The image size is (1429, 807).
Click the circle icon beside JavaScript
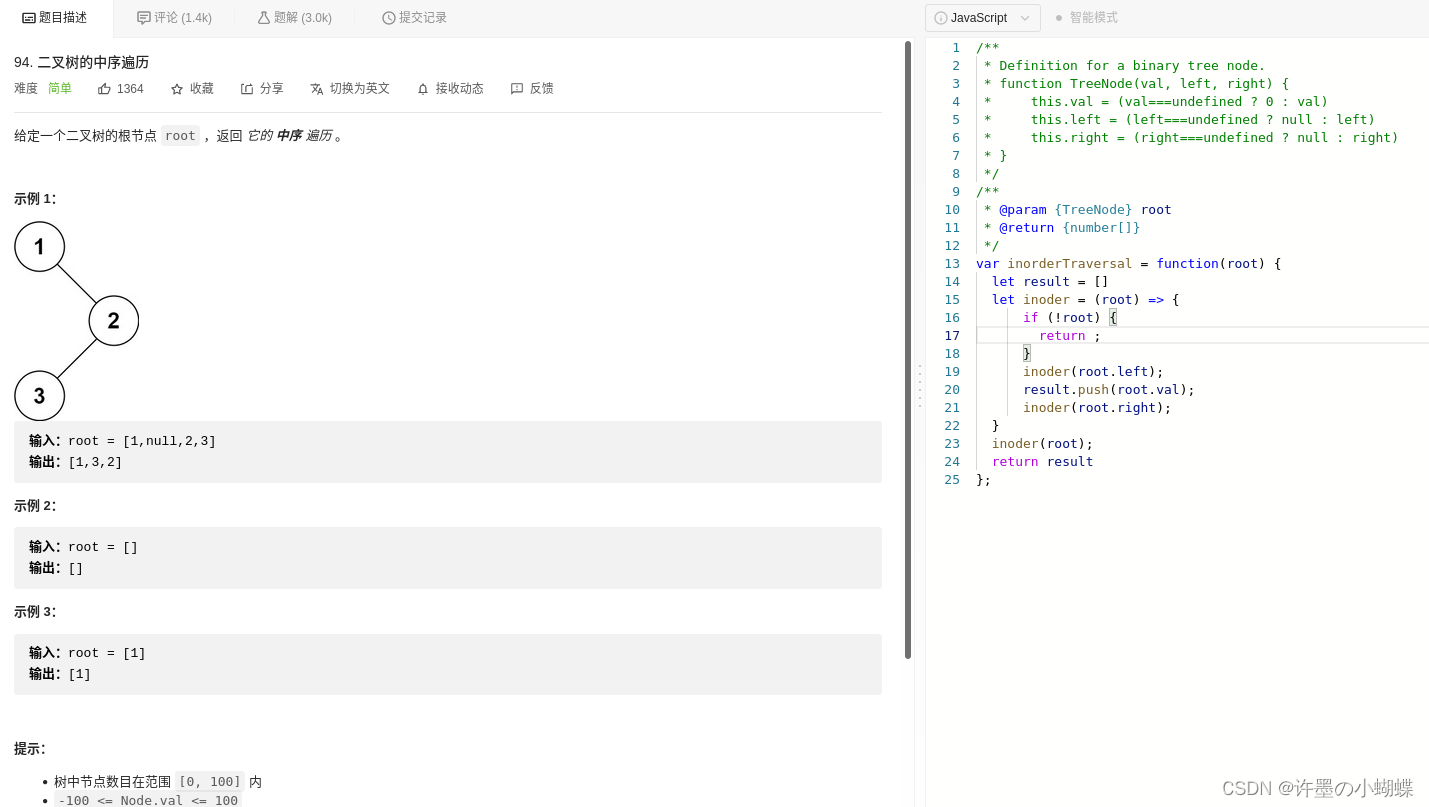[939, 17]
